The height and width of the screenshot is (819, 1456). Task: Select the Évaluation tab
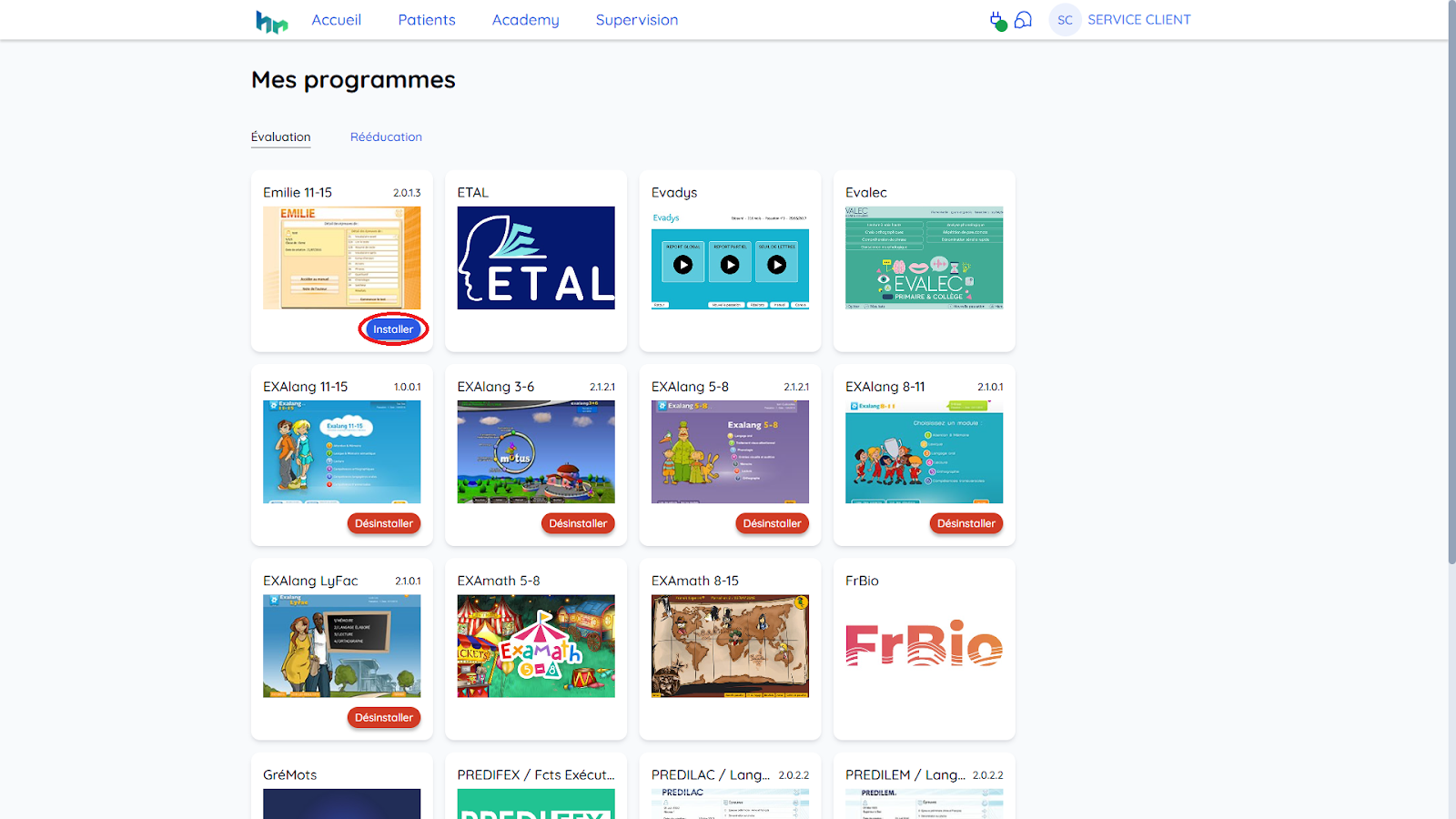tap(281, 137)
